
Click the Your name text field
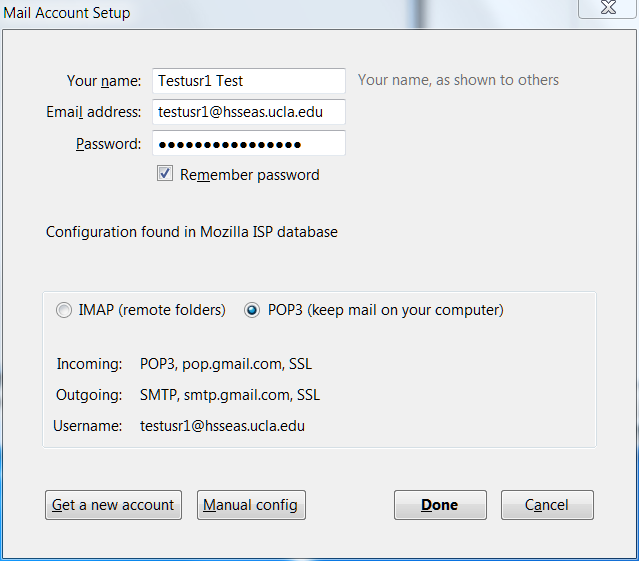(248, 81)
